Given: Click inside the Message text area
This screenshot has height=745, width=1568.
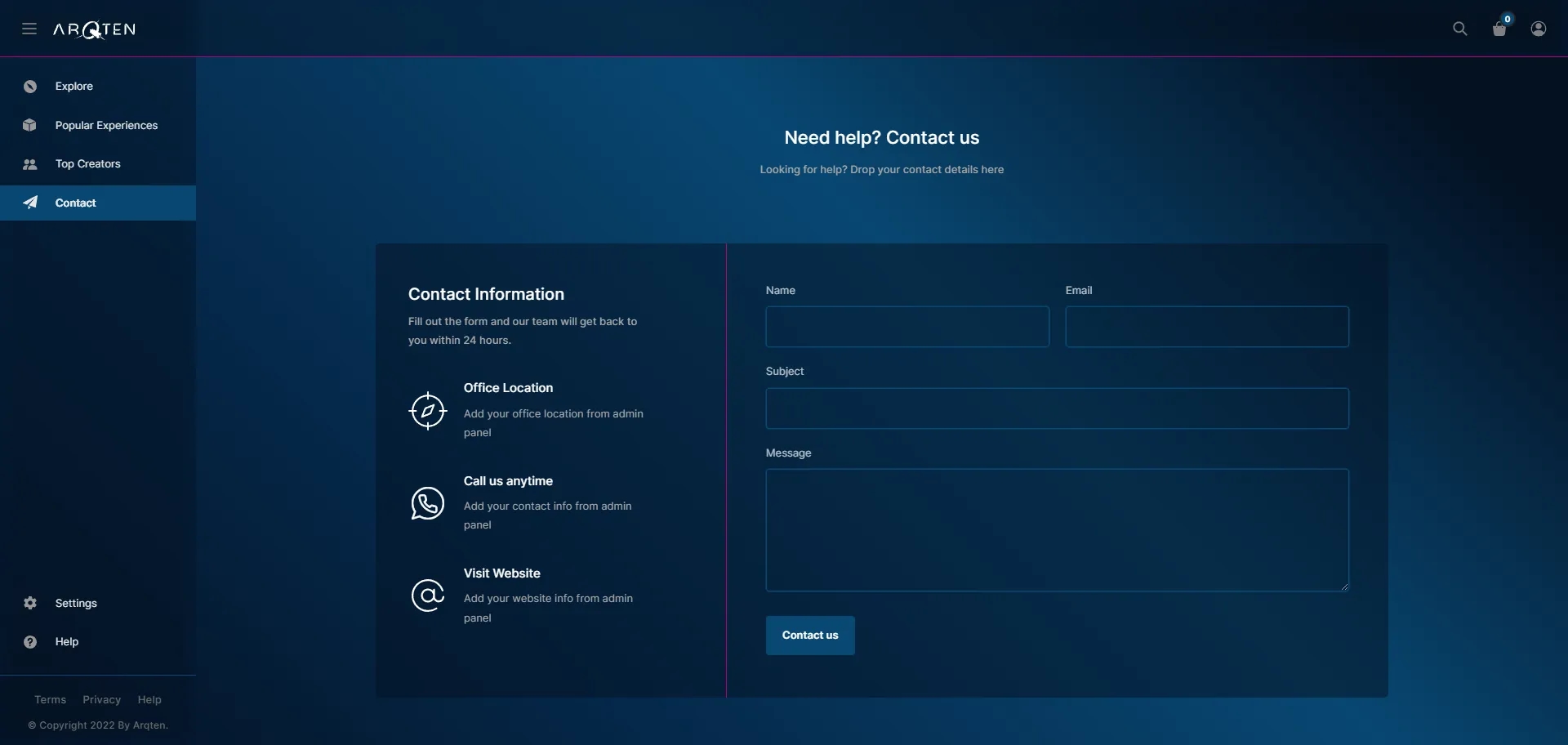Looking at the screenshot, I should [x=1058, y=530].
